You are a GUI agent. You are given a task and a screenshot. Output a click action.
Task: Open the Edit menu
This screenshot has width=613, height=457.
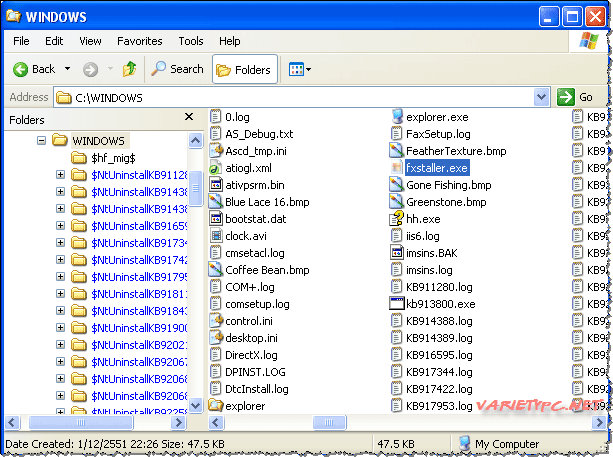tap(54, 41)
